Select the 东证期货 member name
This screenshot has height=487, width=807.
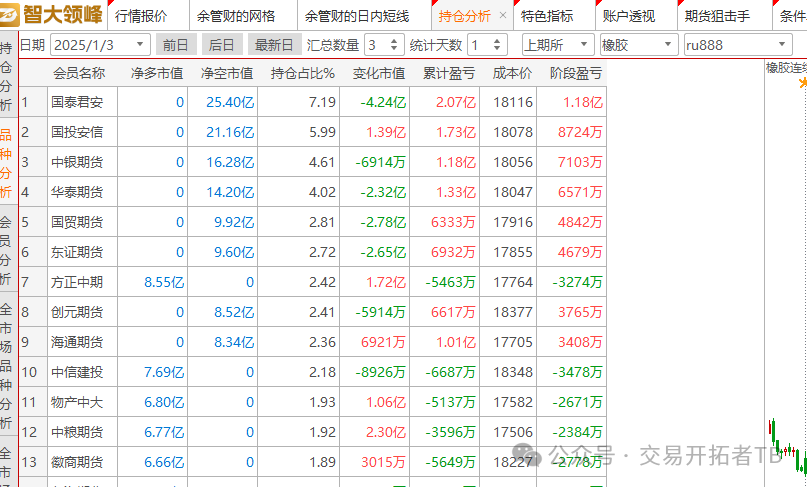click(77, 252)
